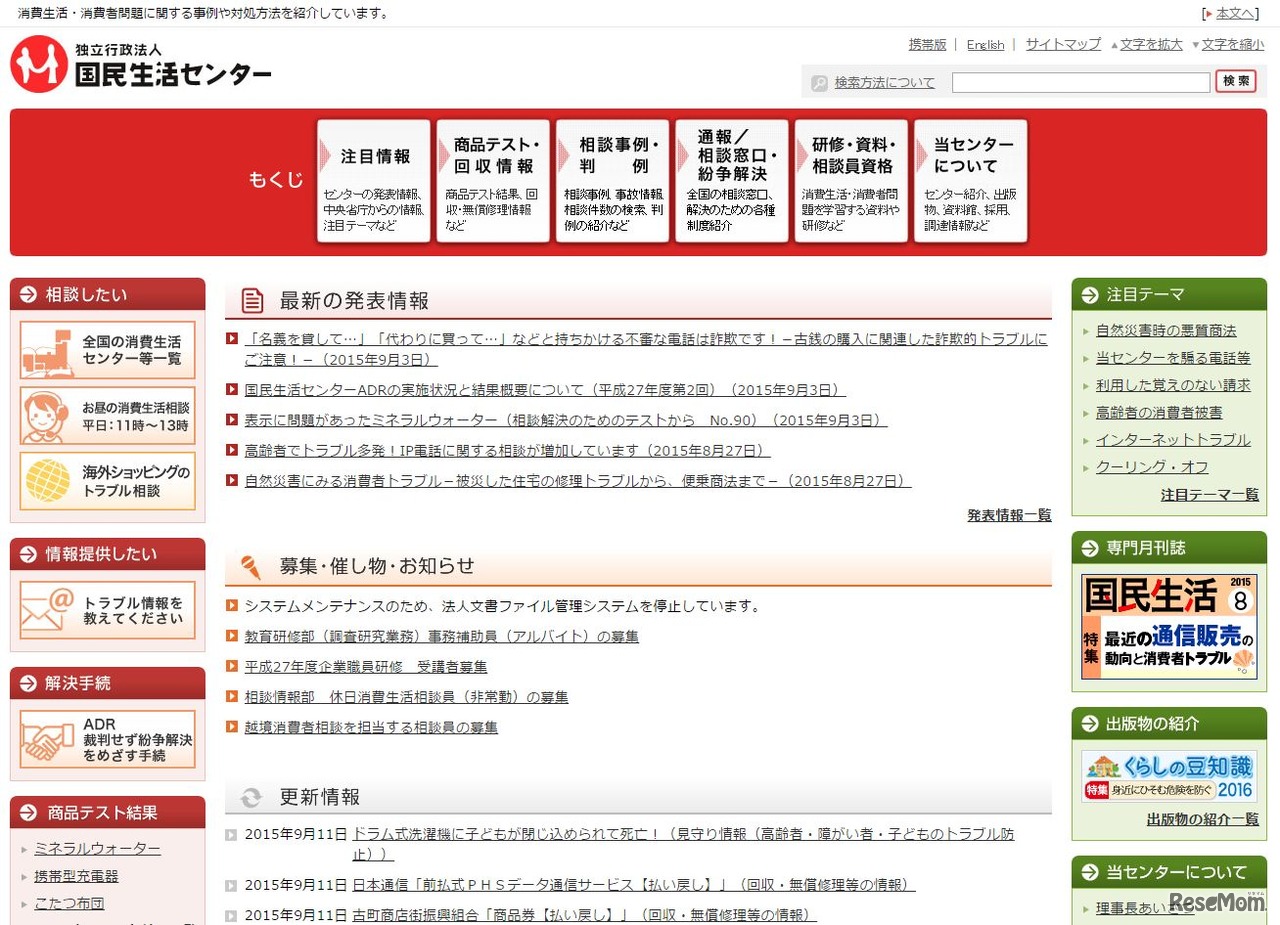Open 商品テスト・回収情報 menu item
The width and height of the screenshot is (1280, 925).
click(493, 181)
